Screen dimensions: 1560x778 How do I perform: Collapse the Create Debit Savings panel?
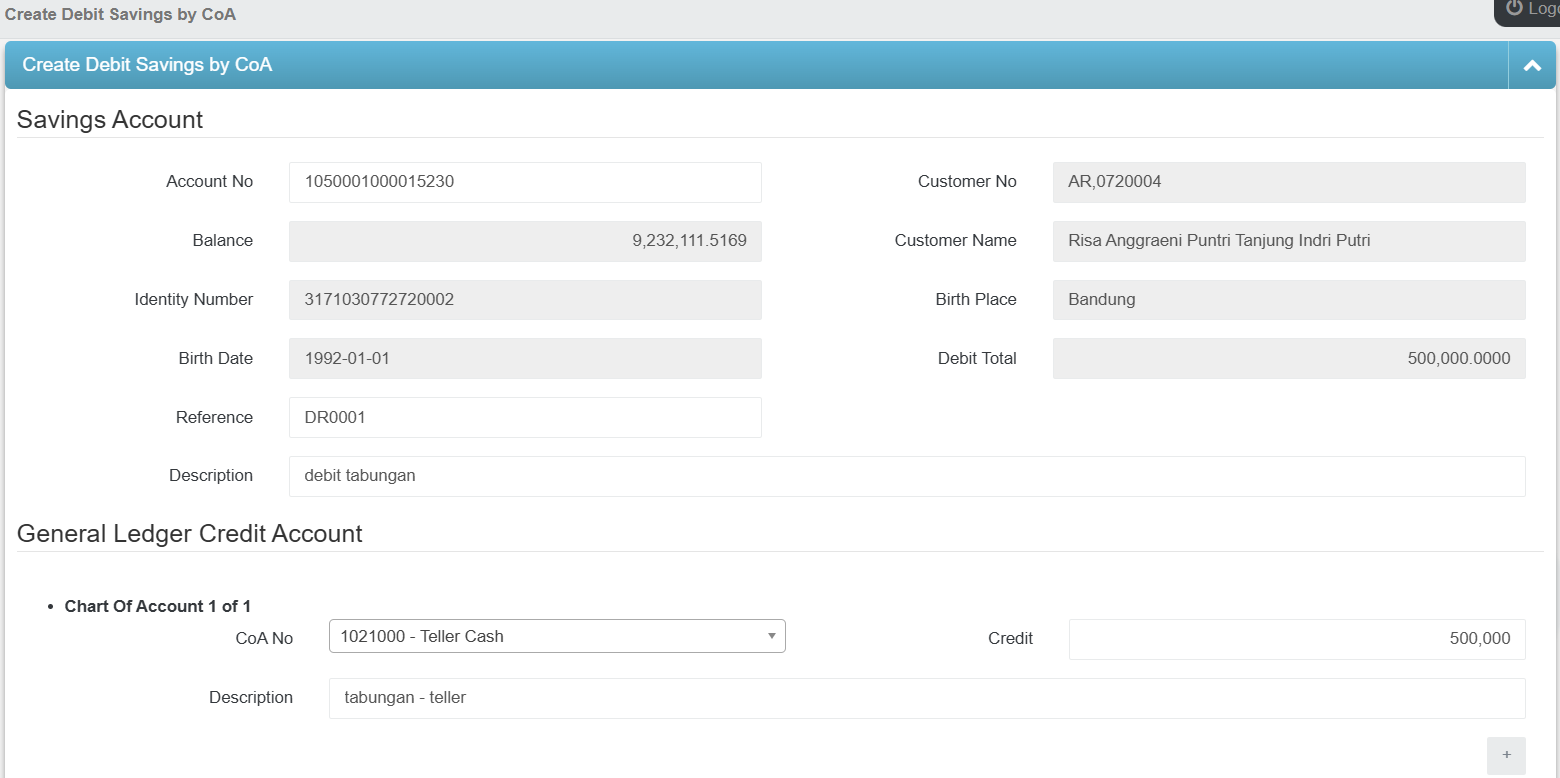pos(1531,66)
